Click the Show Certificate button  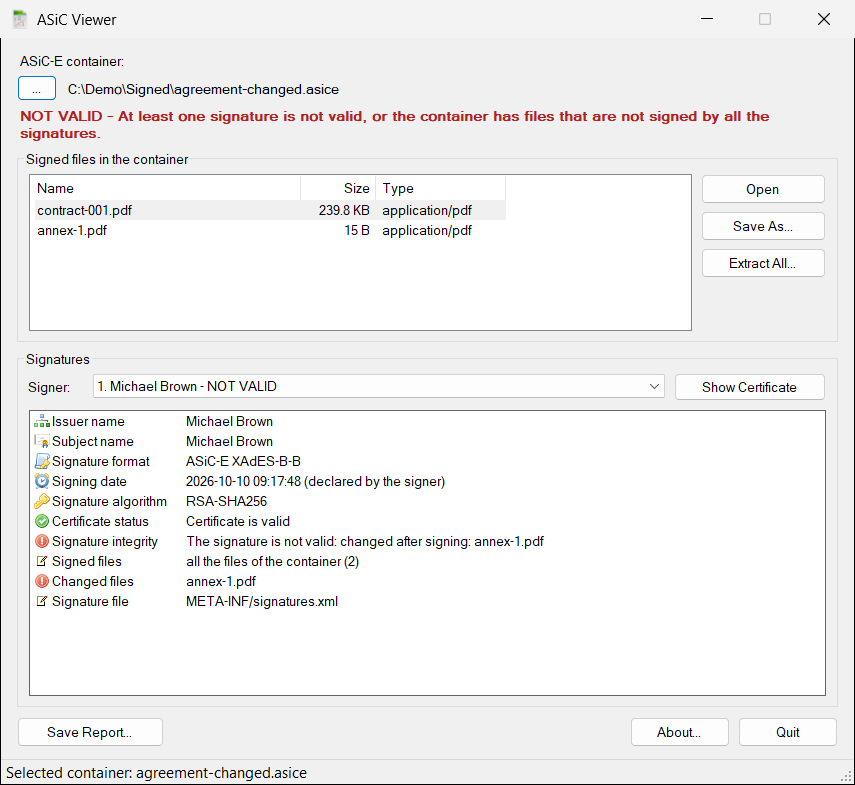(750, 387)
